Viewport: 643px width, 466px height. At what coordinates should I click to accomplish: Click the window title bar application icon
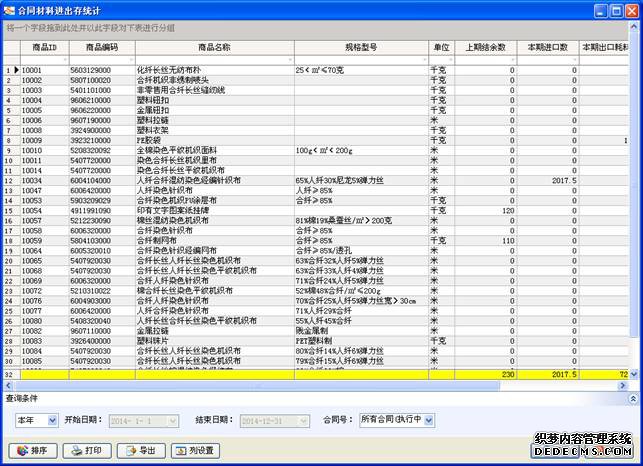(10, 9)
